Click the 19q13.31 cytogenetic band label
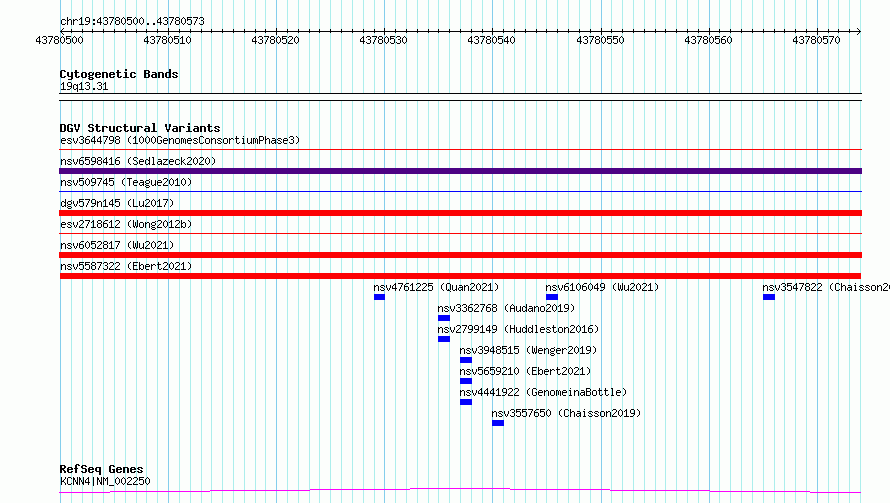This screenshot has width=890, height=503. 83,86
